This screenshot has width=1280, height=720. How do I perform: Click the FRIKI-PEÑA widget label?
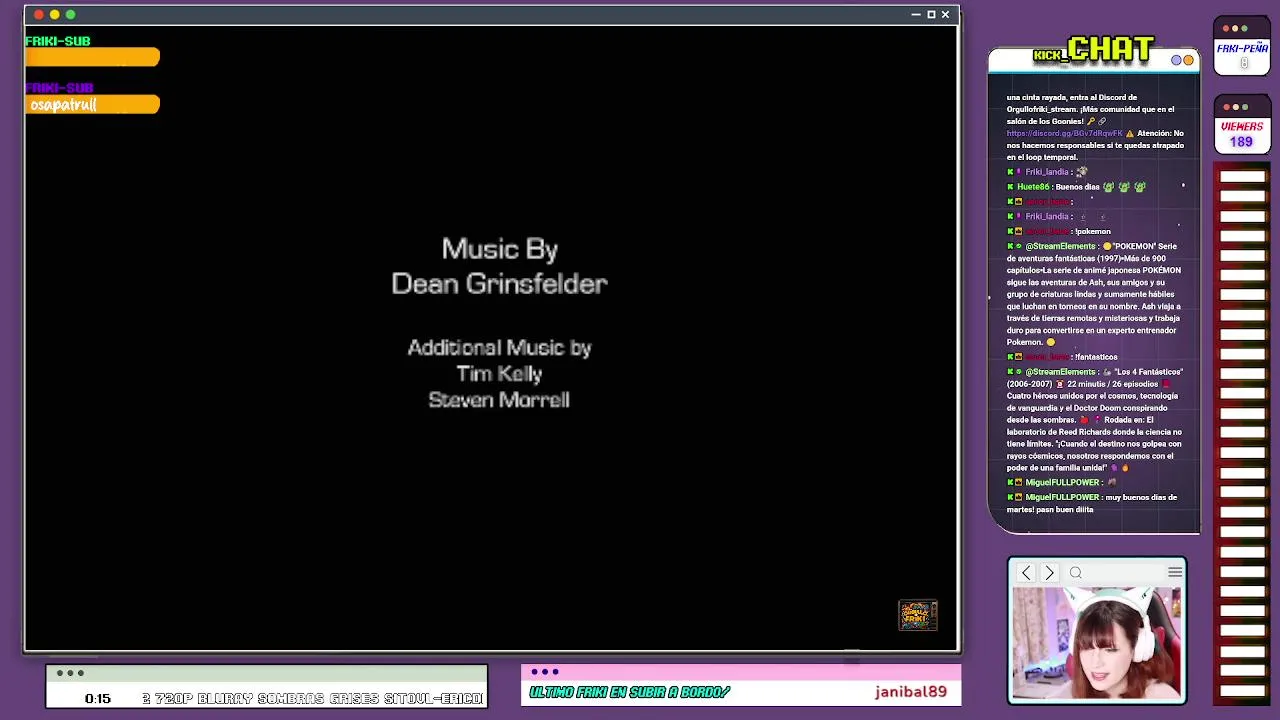click(x=1242, y=48)
